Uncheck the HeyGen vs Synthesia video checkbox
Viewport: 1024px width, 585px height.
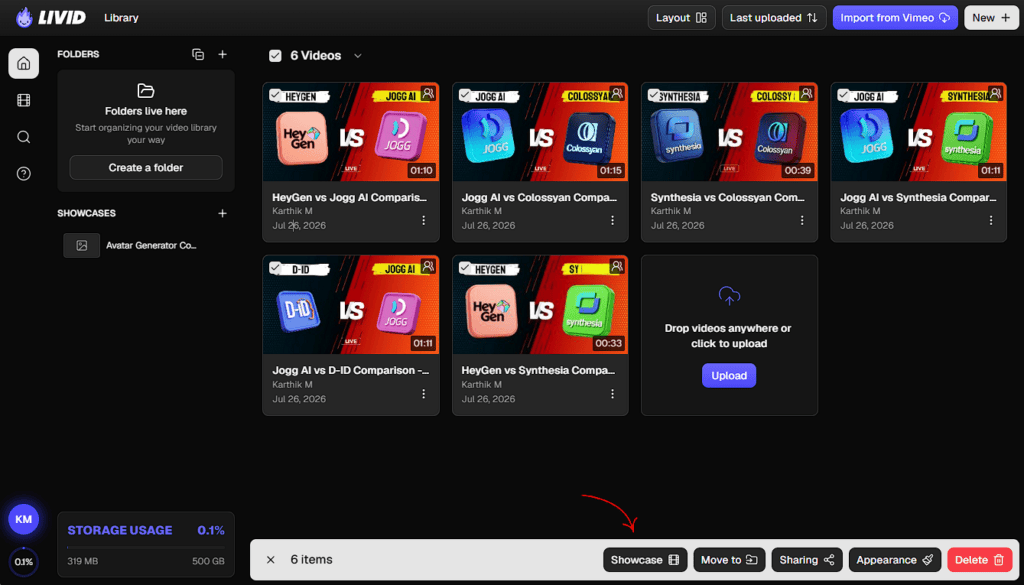pyautogui.click(x=464, y=267)
